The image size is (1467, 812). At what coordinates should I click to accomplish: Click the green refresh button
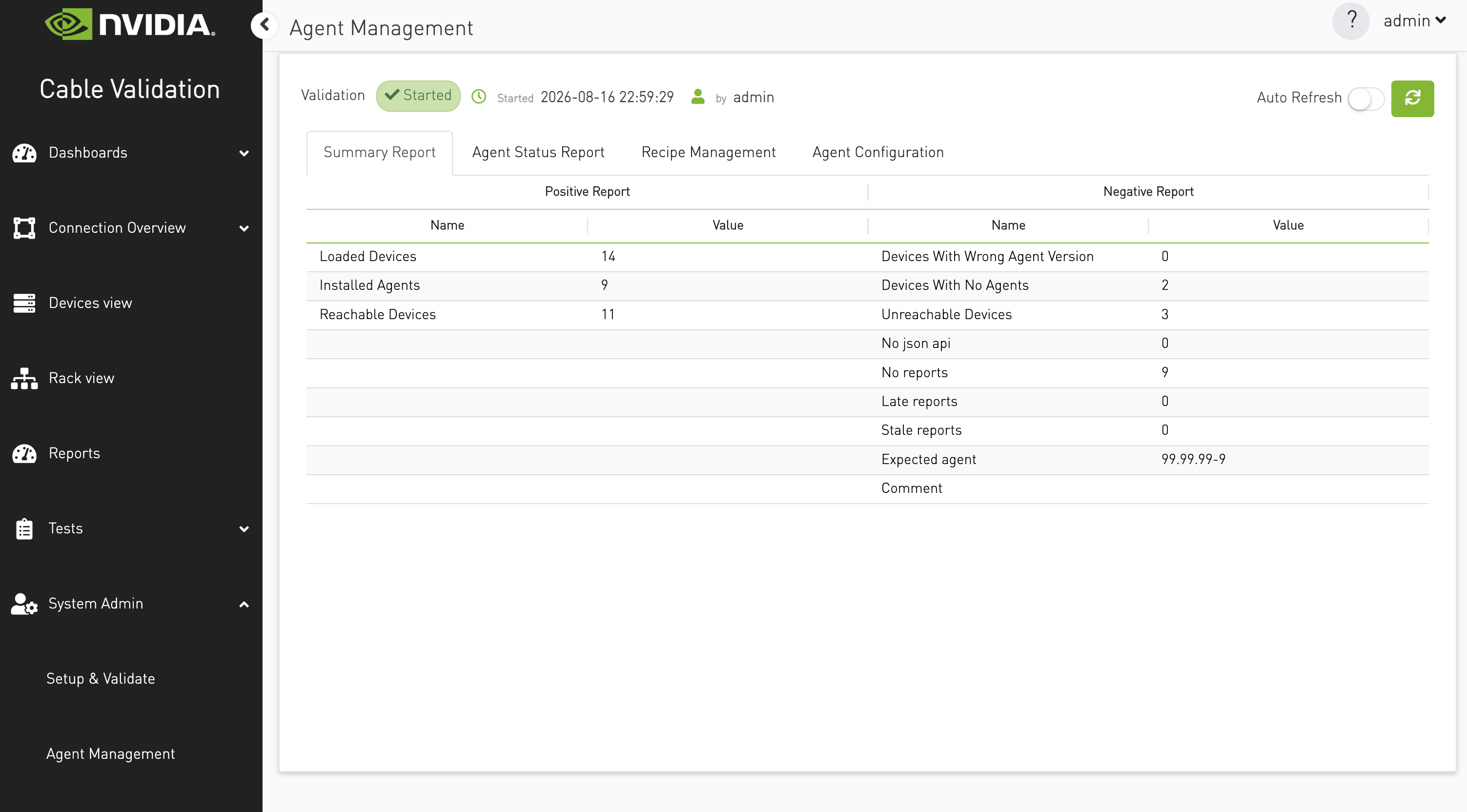(x=1412, y=98)
